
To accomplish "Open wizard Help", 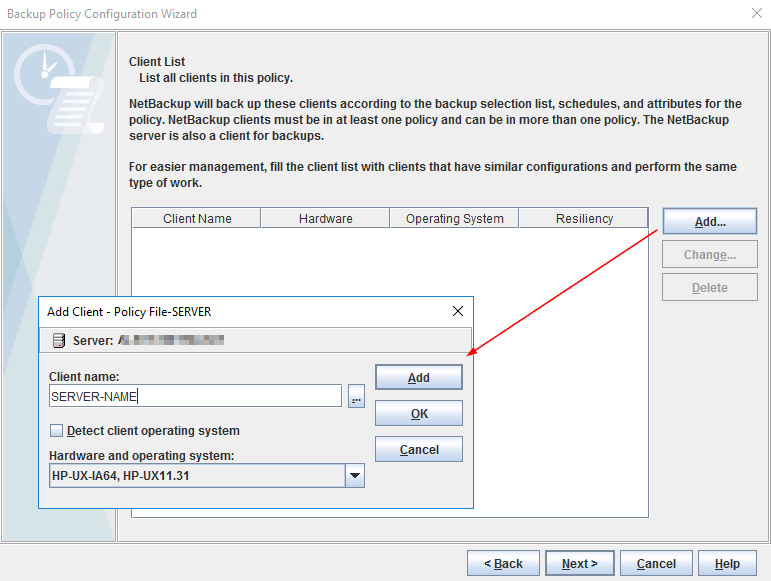I will coord(727,564).
